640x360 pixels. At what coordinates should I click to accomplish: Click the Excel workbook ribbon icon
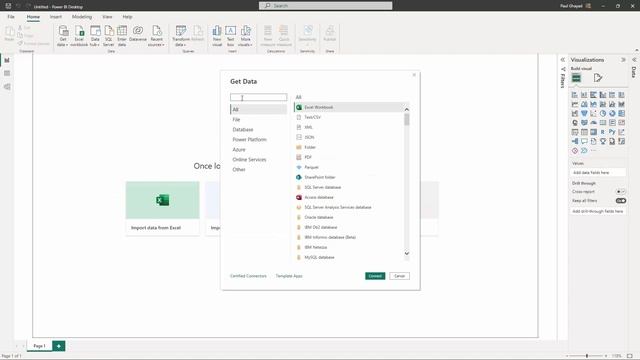point(79,36)
